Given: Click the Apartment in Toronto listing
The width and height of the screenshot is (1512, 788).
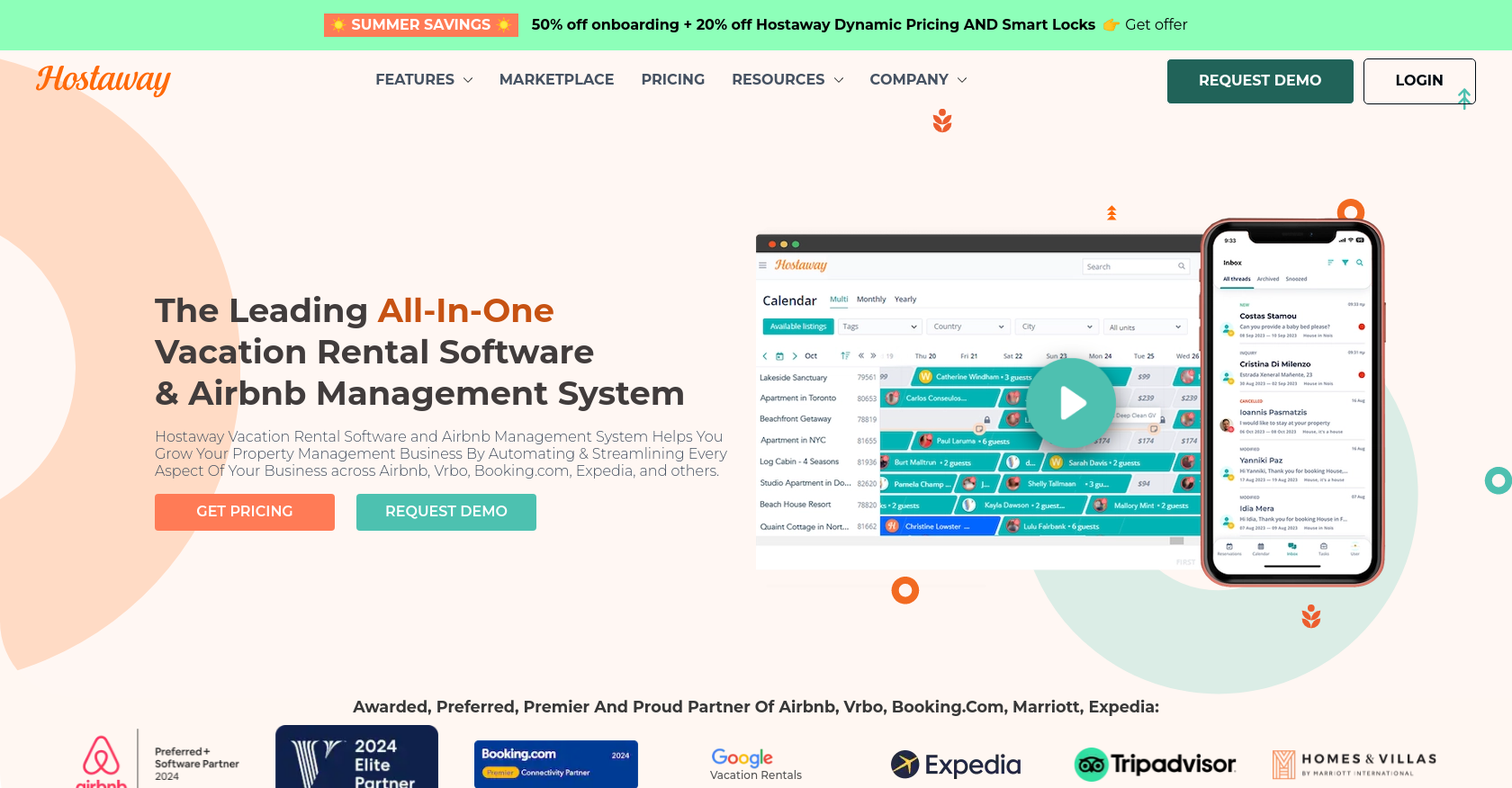Looking at the screenshot, I should 797,398.
